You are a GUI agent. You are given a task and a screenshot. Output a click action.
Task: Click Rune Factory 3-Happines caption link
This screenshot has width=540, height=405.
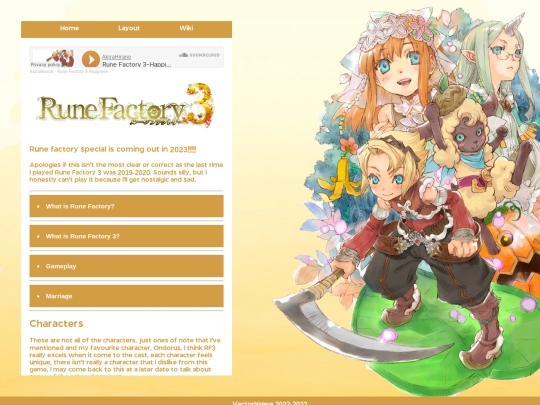coord(82,72)
